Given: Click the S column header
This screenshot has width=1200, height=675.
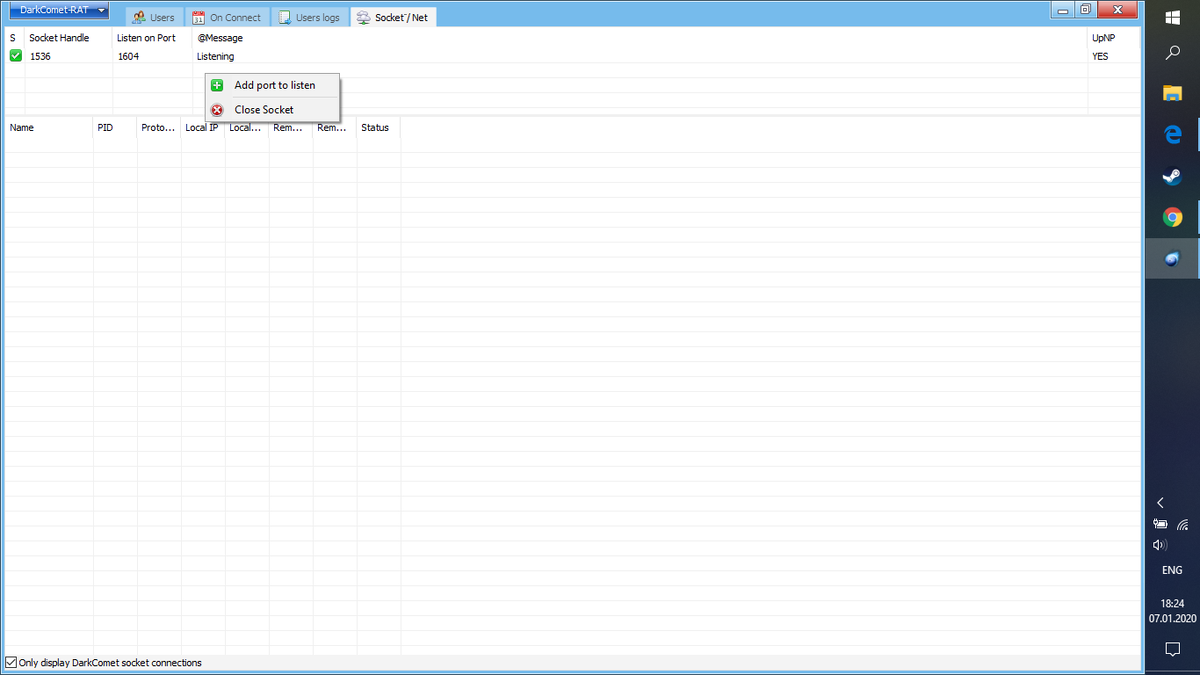Looking at the screenshot, I should (15, 37).
